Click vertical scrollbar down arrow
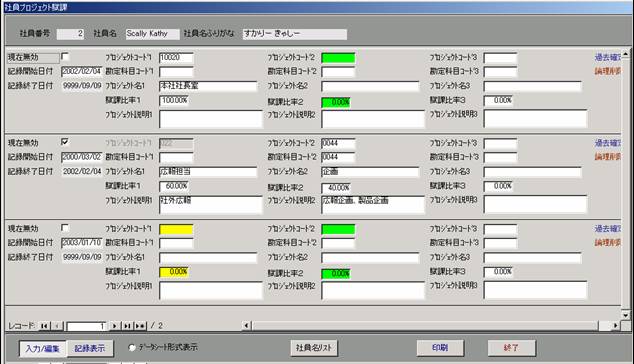 pos(626,315)
